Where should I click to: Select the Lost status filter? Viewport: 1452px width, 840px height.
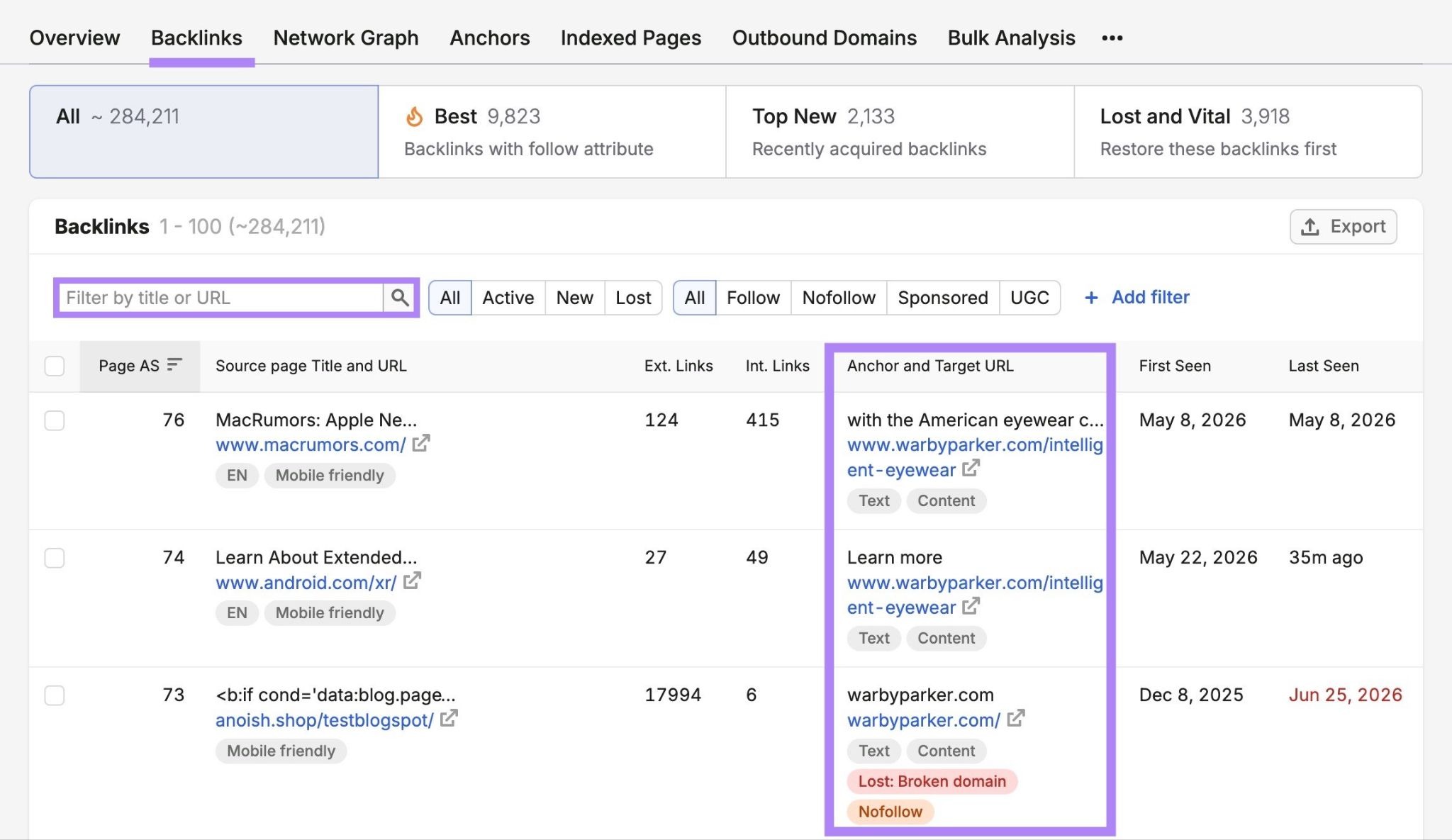[633, 298]
